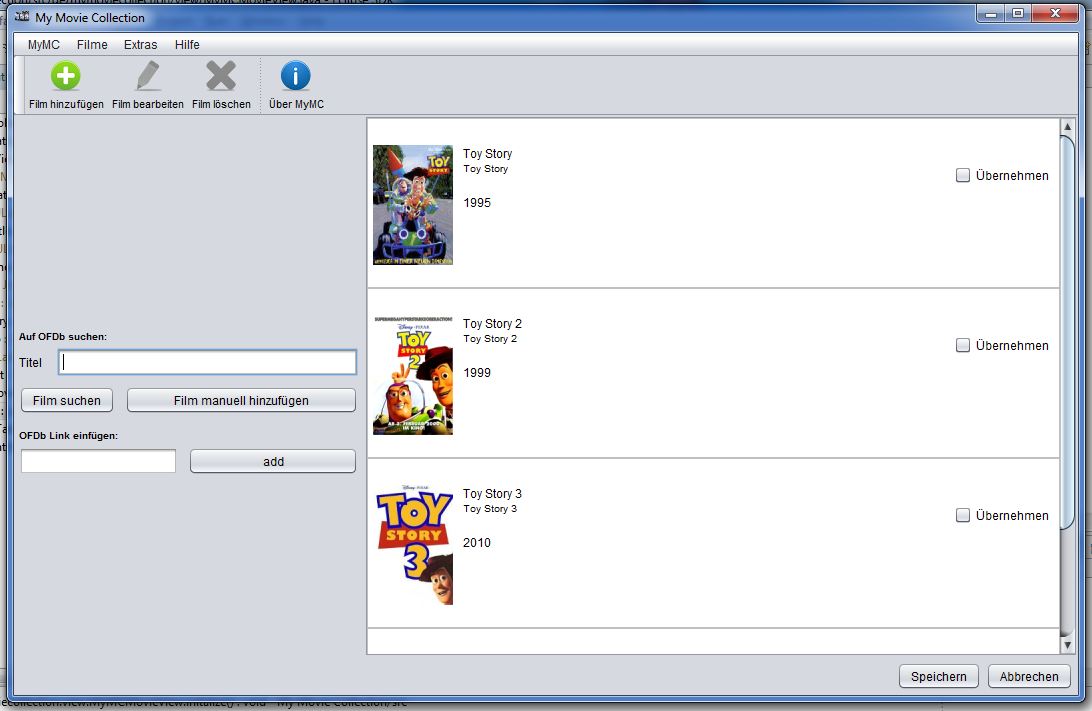1092x711 pixels.
Task: Click the Auf OFDb suchen label
Action: (x=63, y=336)
